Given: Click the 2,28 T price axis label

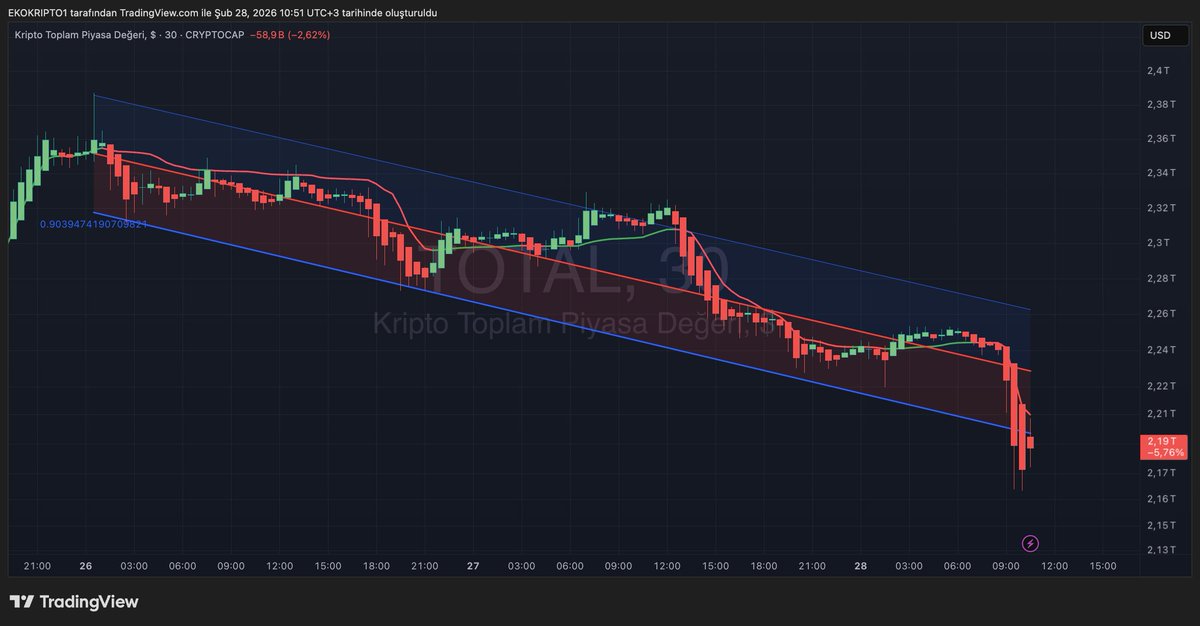Looking at the screenshot, I should pos(1160,278).
